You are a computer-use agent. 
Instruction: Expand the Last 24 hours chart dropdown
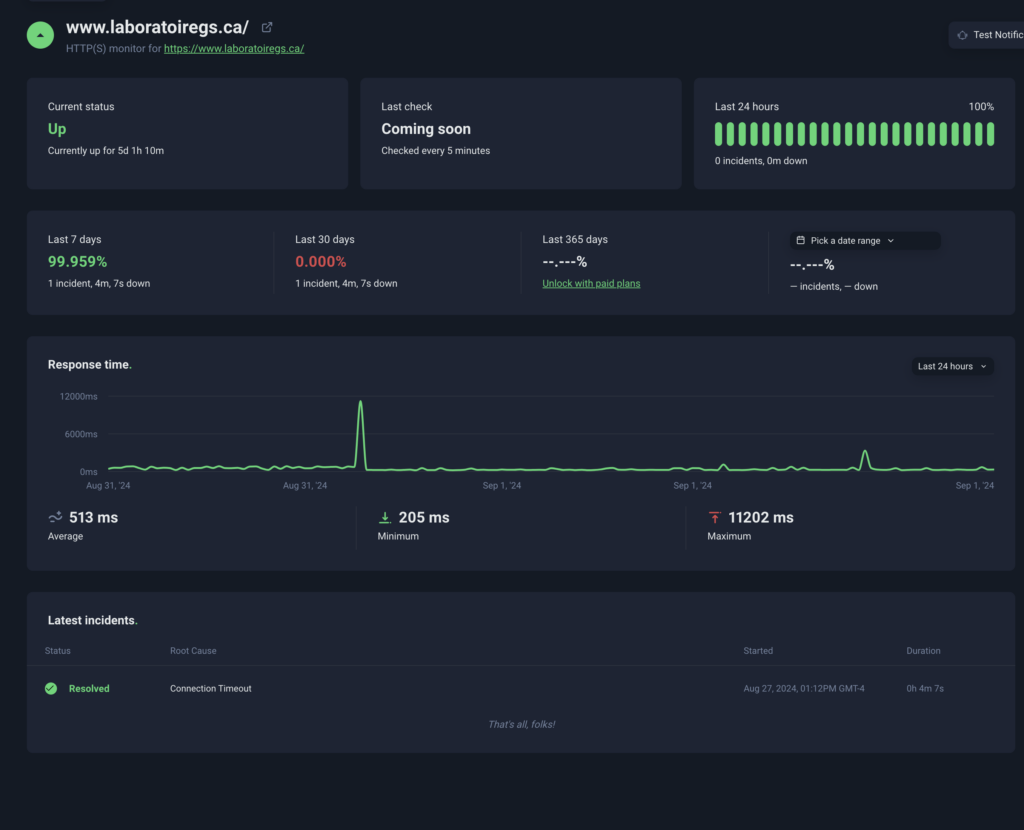(x=952, y=366)
